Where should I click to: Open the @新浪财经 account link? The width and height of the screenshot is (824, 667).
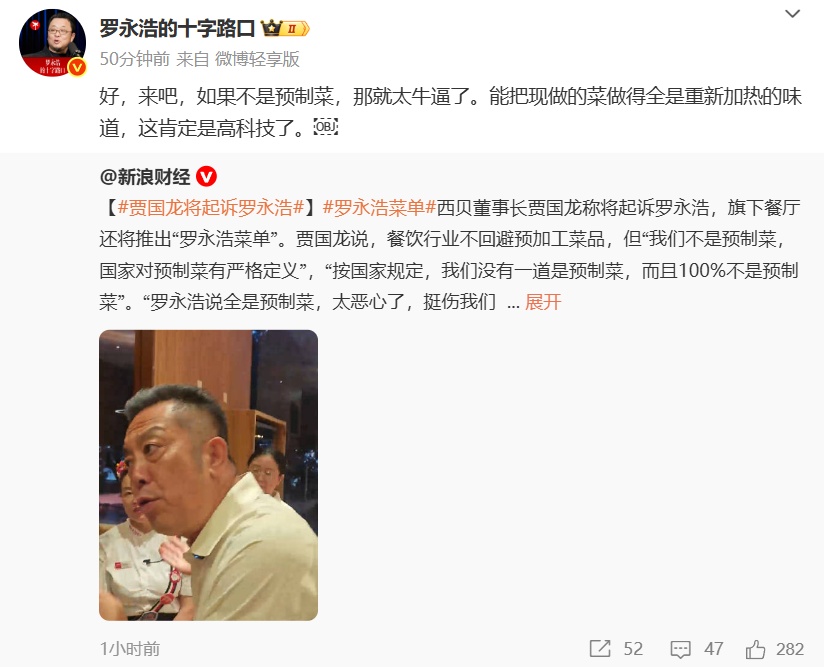point(145,177)
